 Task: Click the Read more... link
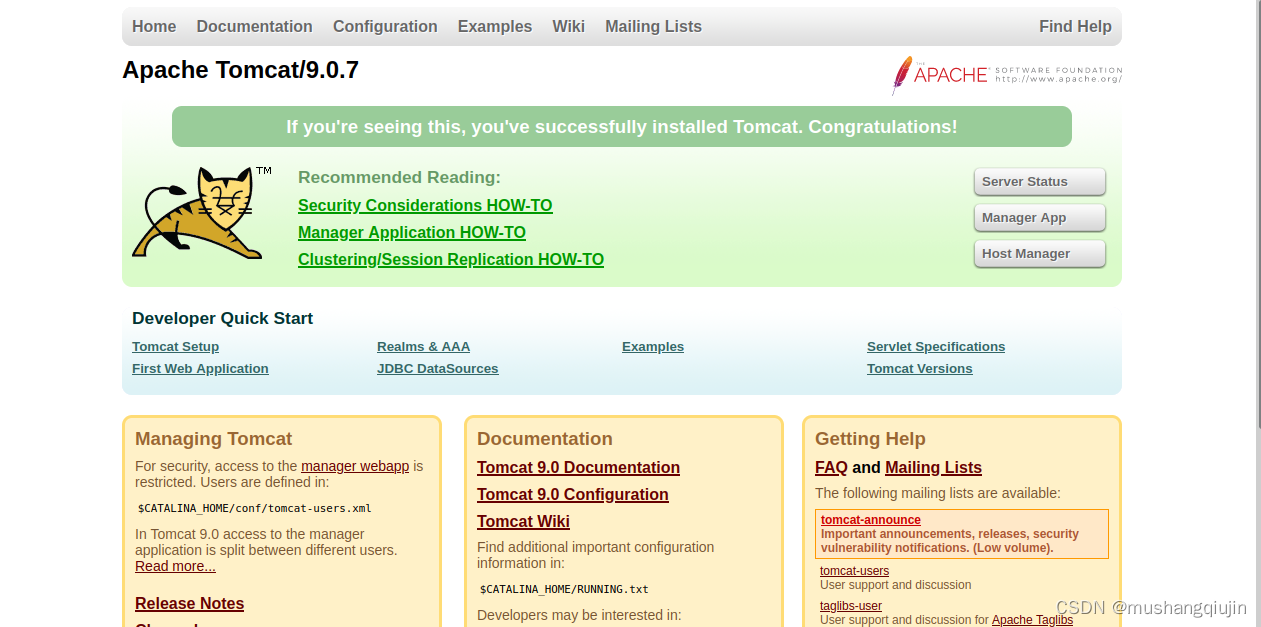click(x=175, y=566)
